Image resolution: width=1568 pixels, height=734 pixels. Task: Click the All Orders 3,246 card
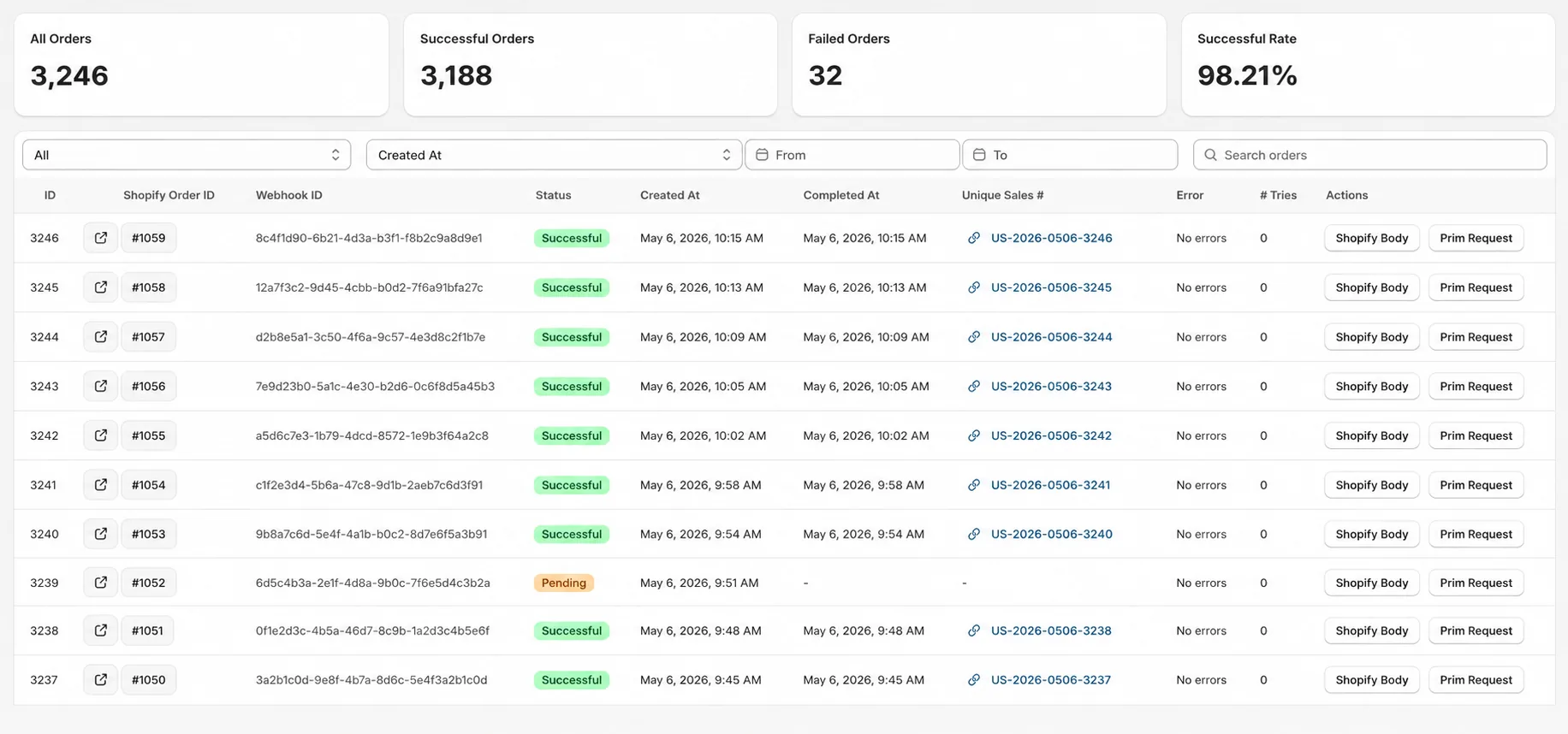[201, 64]
